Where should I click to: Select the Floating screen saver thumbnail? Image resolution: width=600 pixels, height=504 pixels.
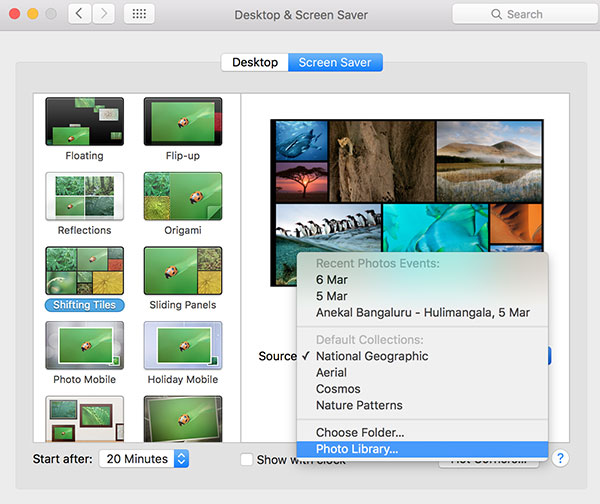pyautogui.click(x=84, y=122)
